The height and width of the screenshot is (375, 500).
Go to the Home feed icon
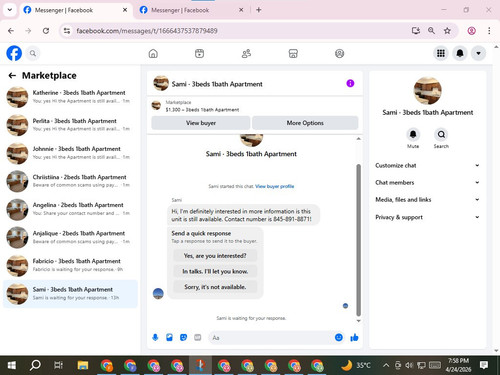pyautogui.click(x=153, y=53)
